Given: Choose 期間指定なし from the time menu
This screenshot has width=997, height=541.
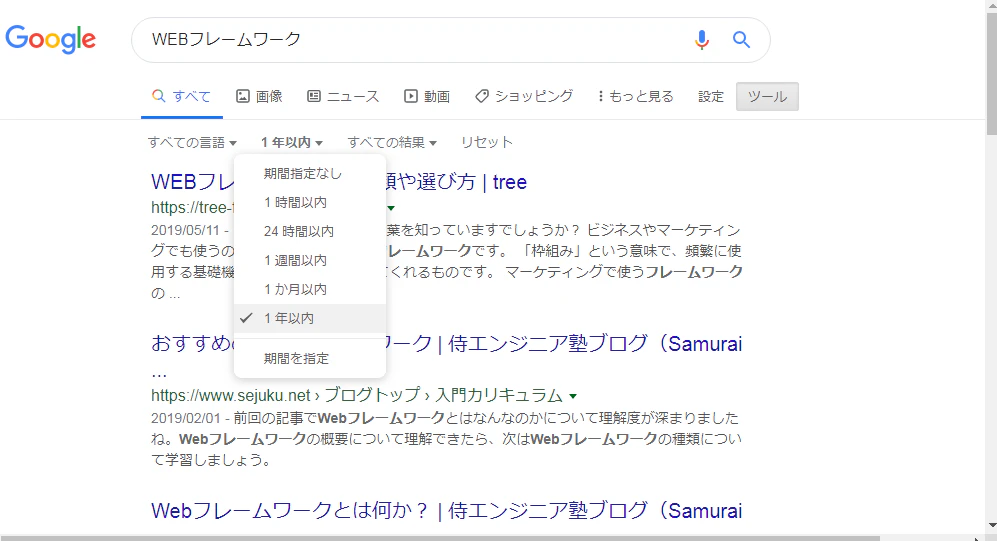Looking at the screenshot, I should pos(310,174).
